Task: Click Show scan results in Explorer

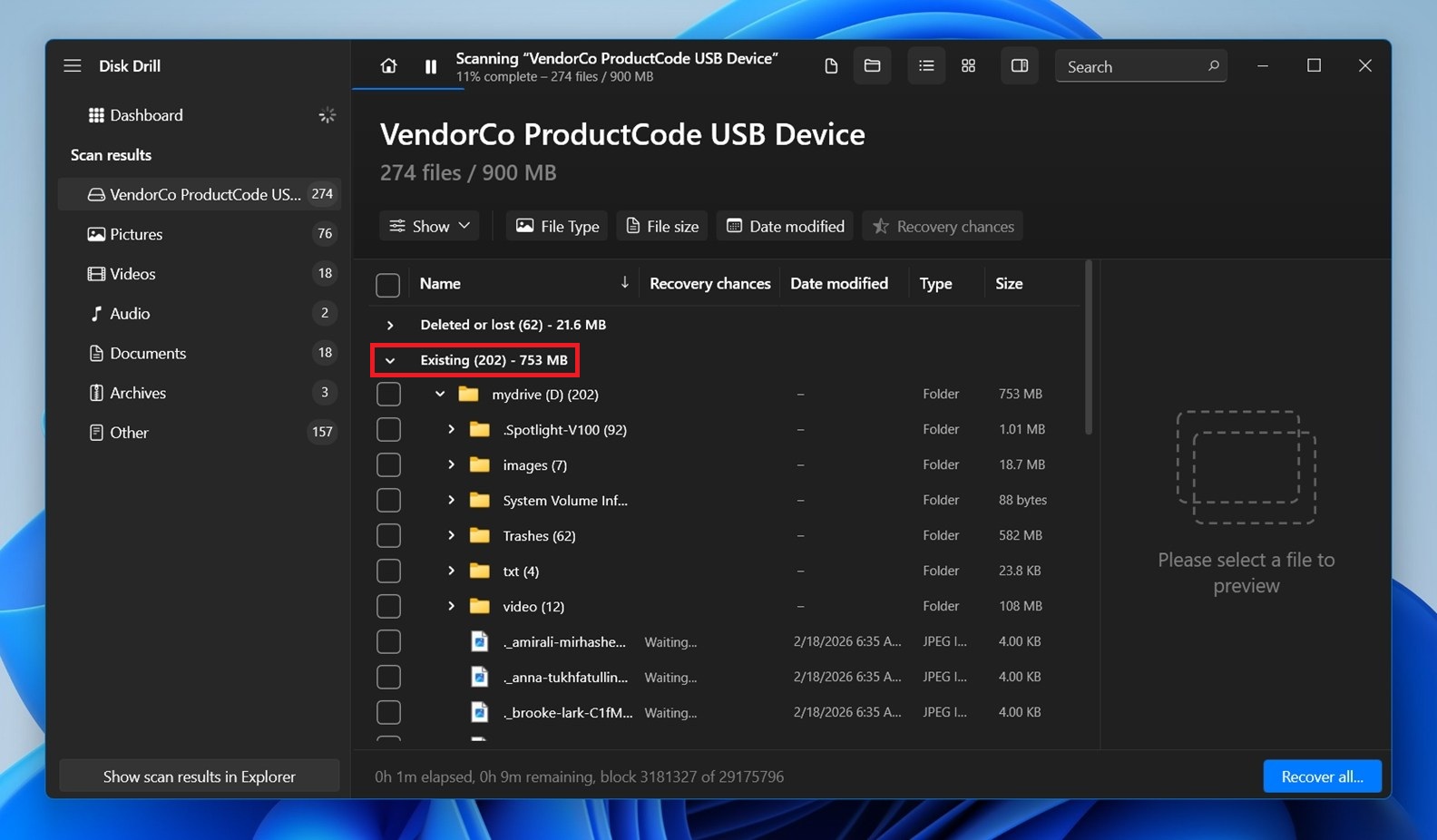Action: (x=200, y=777)
